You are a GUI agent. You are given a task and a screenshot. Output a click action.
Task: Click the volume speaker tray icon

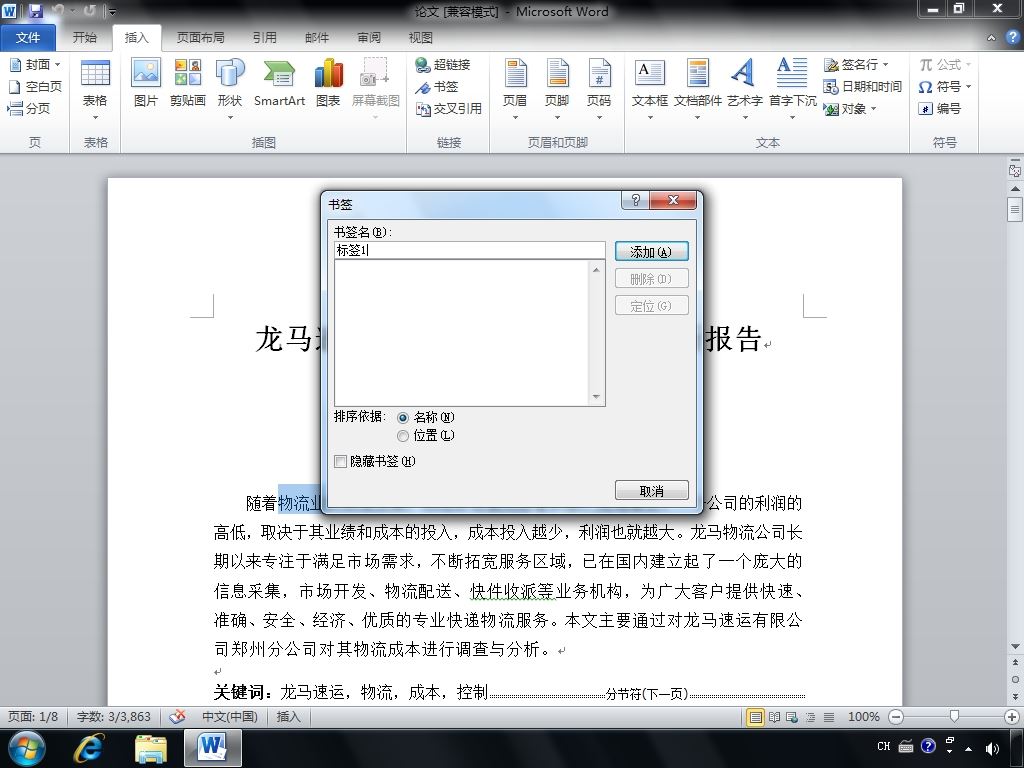click(992, 748)
